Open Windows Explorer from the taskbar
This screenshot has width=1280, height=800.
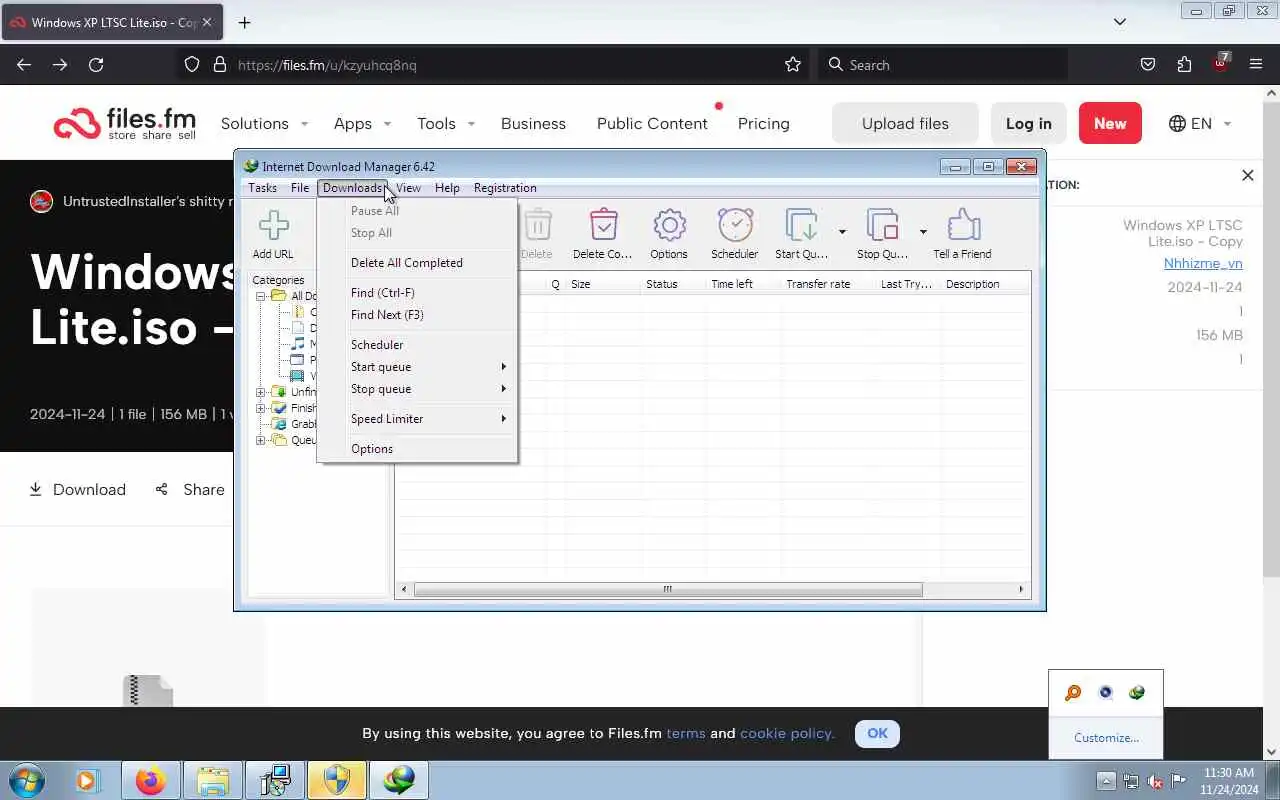point(213,780)
